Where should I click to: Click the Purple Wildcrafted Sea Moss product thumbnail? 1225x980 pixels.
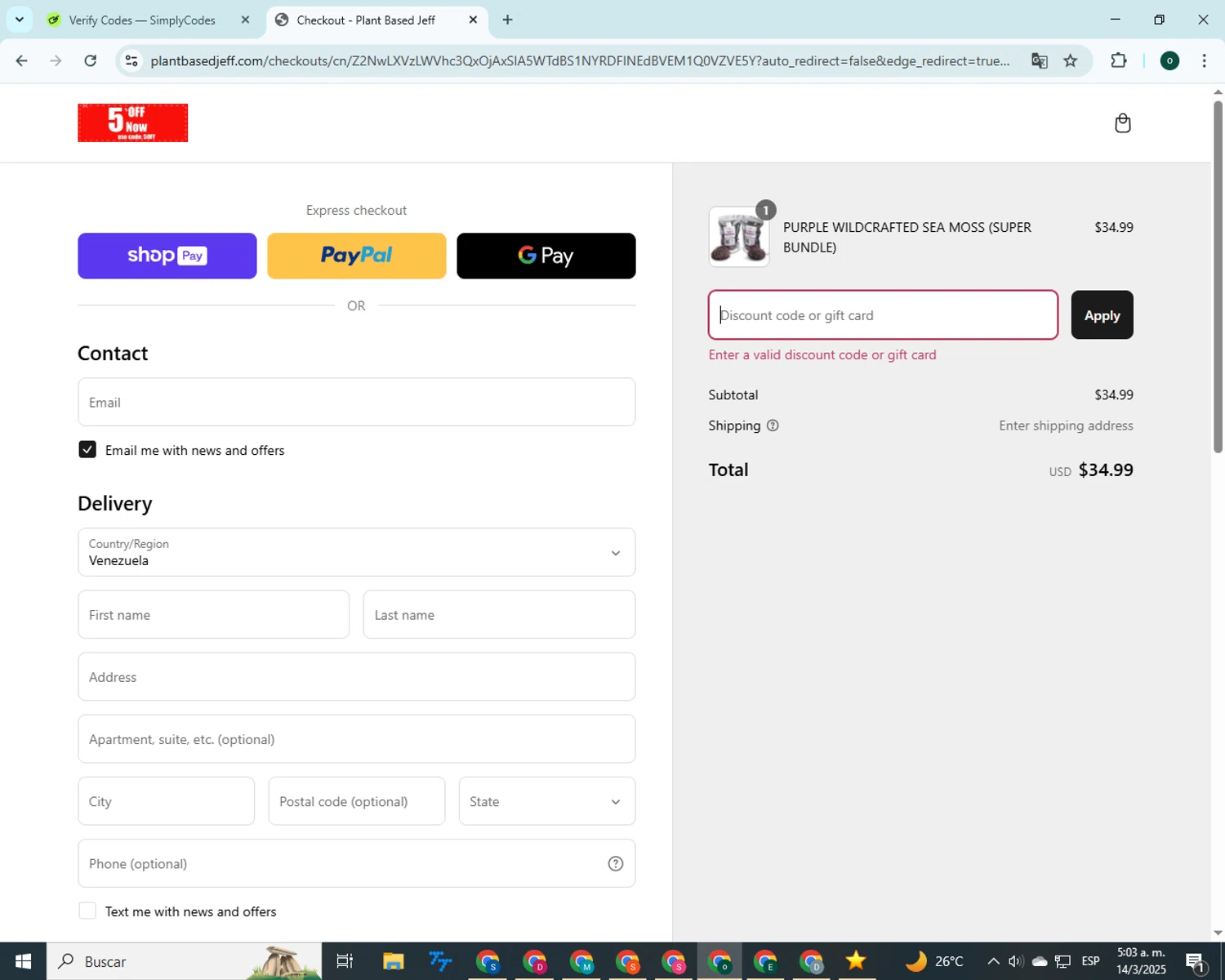point(739,237)
